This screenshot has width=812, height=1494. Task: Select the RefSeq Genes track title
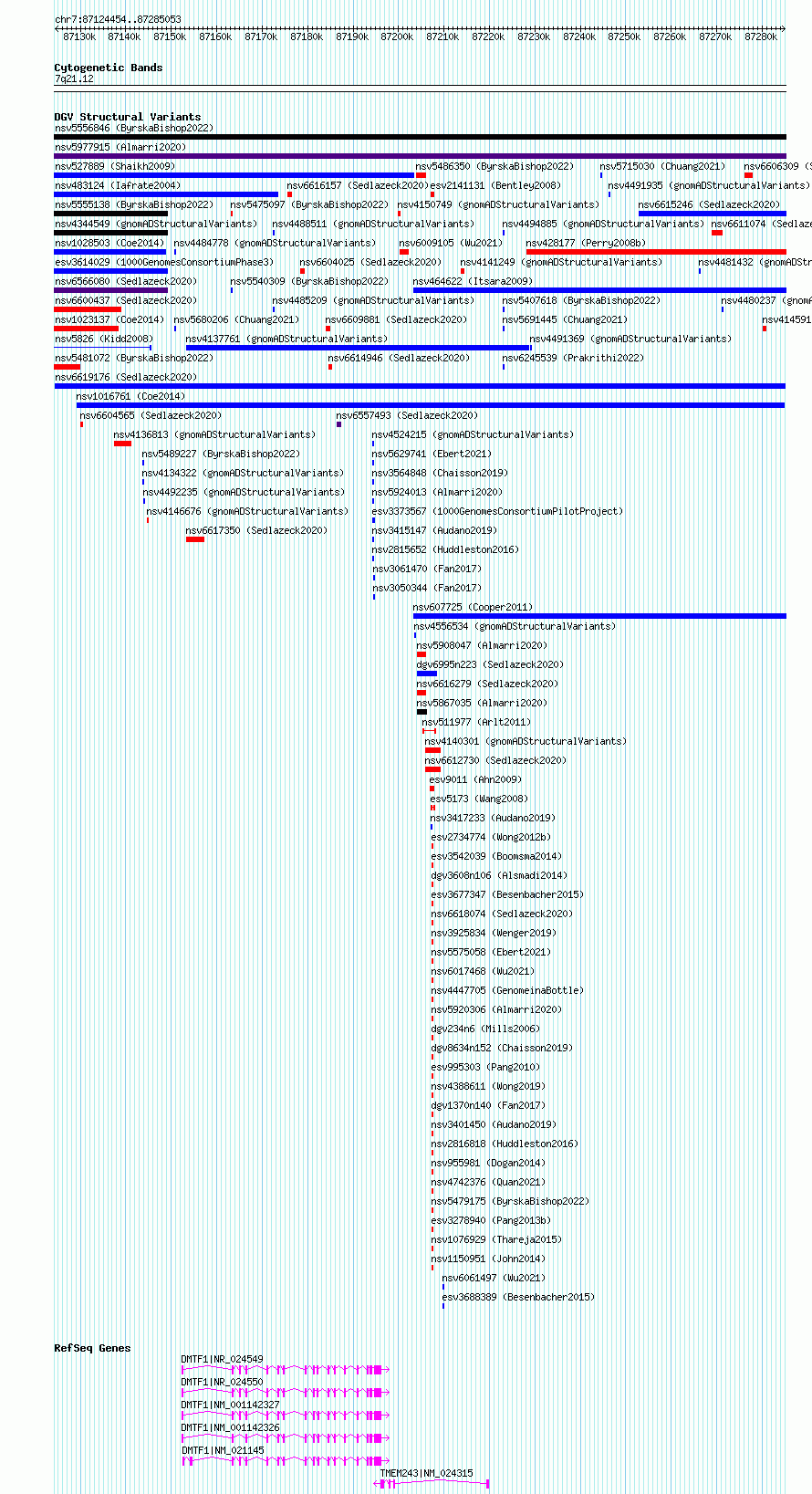(92, 1348)
